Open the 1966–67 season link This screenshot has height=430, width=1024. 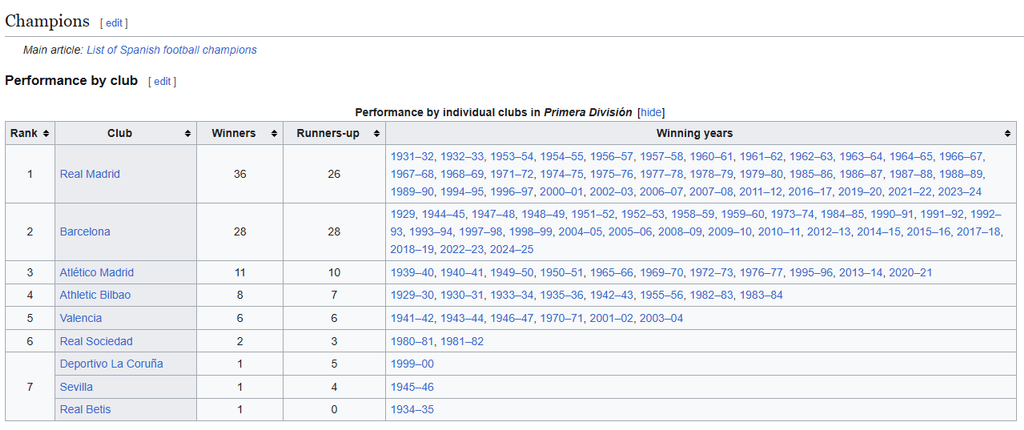pyautogui.click(x=961, y=157)
